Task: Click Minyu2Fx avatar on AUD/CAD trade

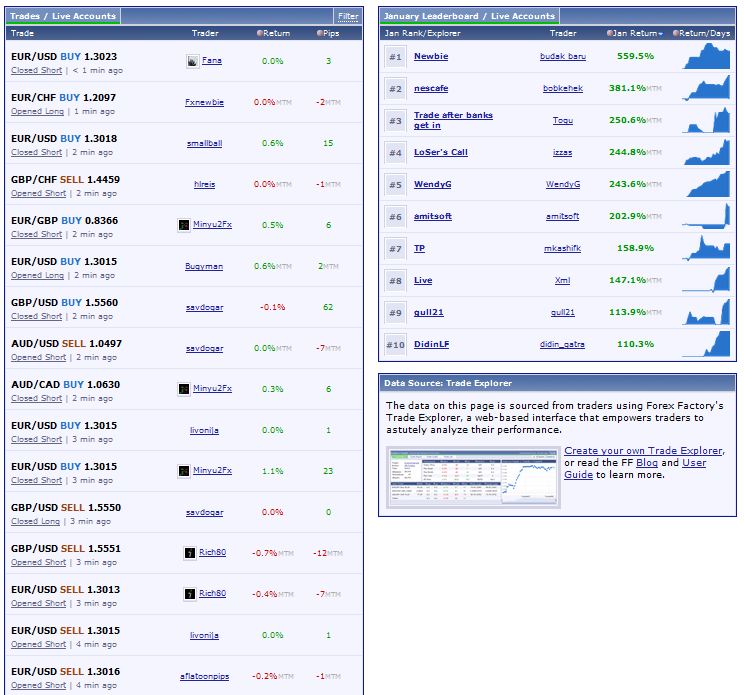Action: (x=183, y=389)
